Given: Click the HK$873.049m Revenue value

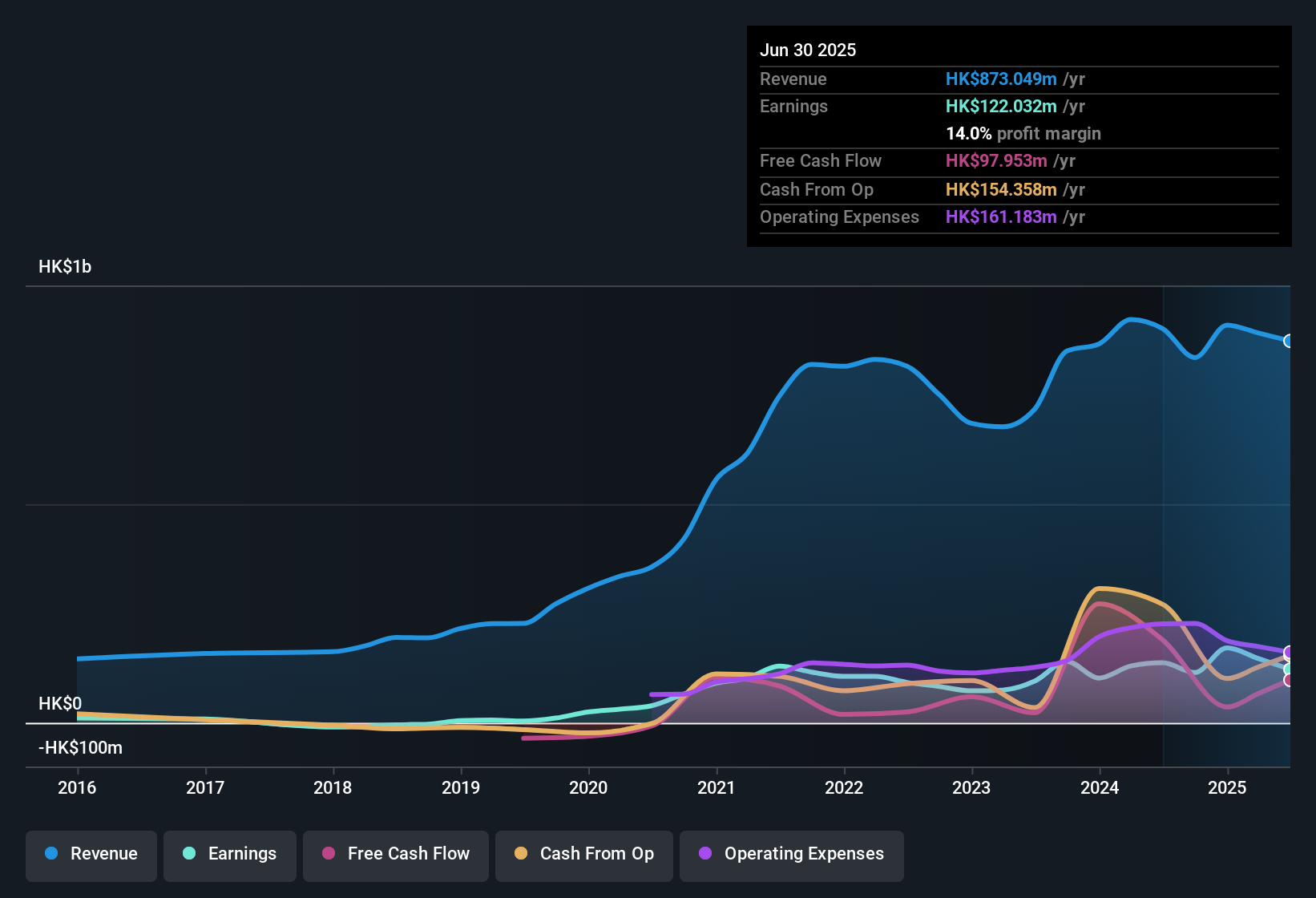Looking at the screenshot, I should point(999,79).
